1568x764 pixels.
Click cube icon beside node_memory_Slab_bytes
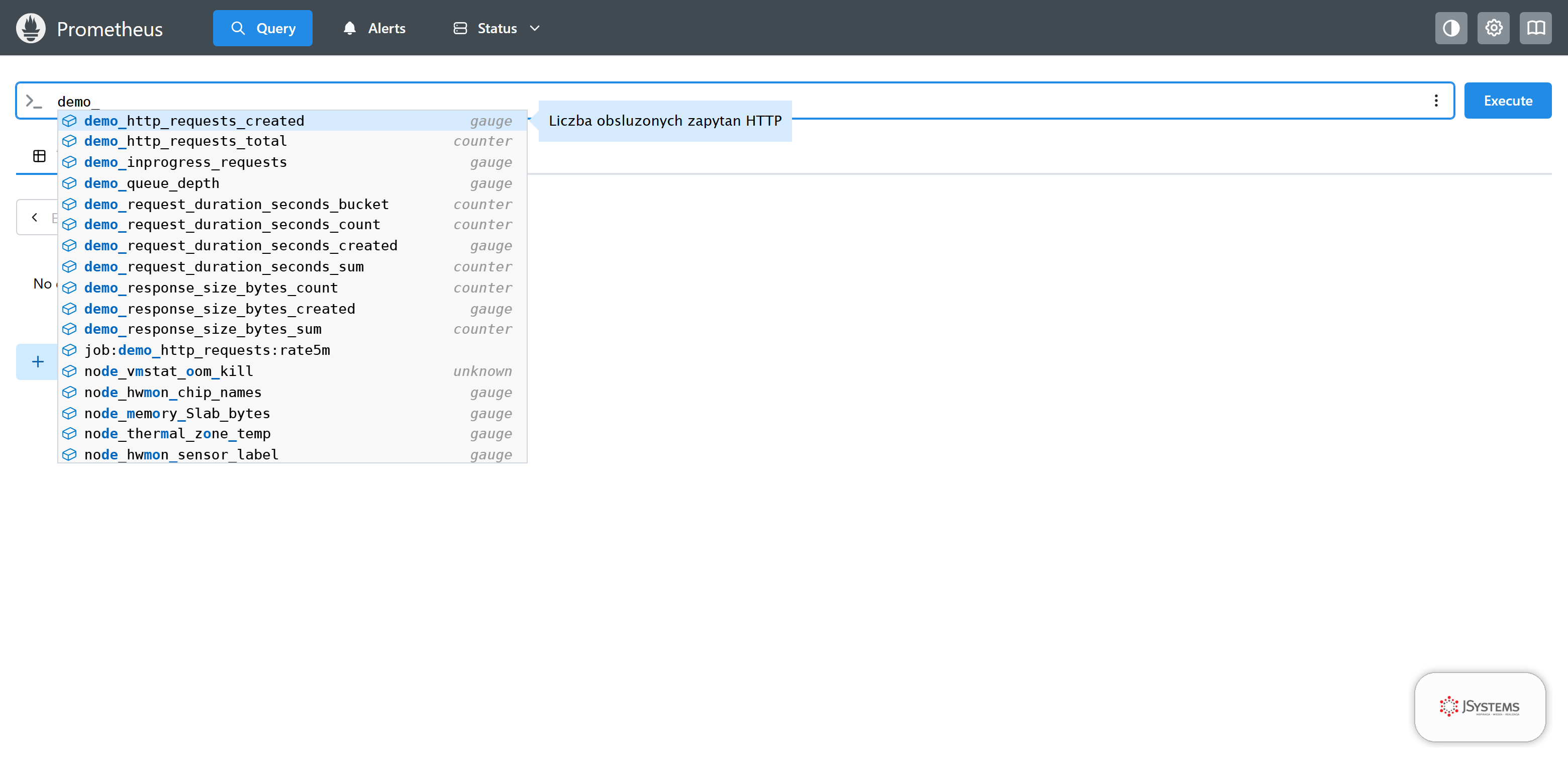tap(69, 413)
